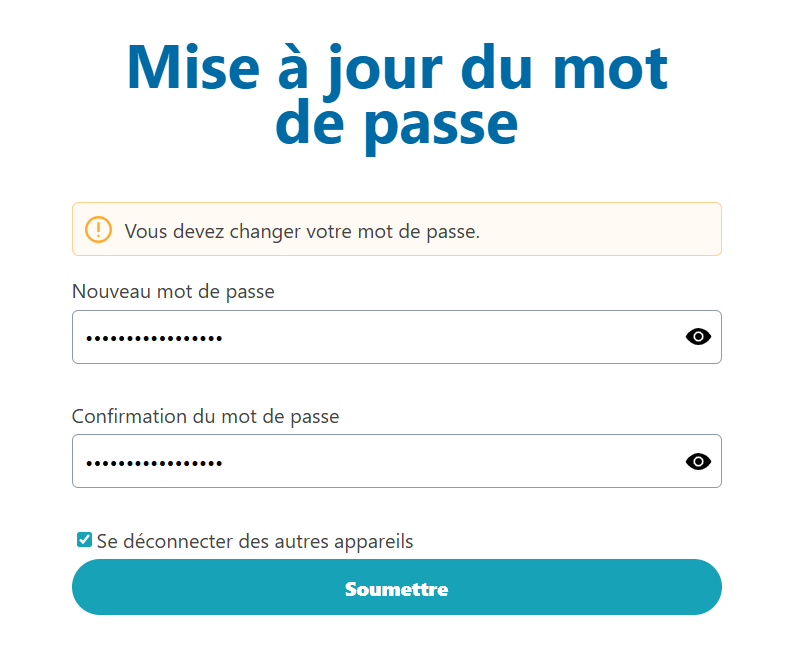The width and height of the screenshot is (812, 654).
Task: Click the "Confirmation du mot de passe" field label
Action: click(205, 416)
